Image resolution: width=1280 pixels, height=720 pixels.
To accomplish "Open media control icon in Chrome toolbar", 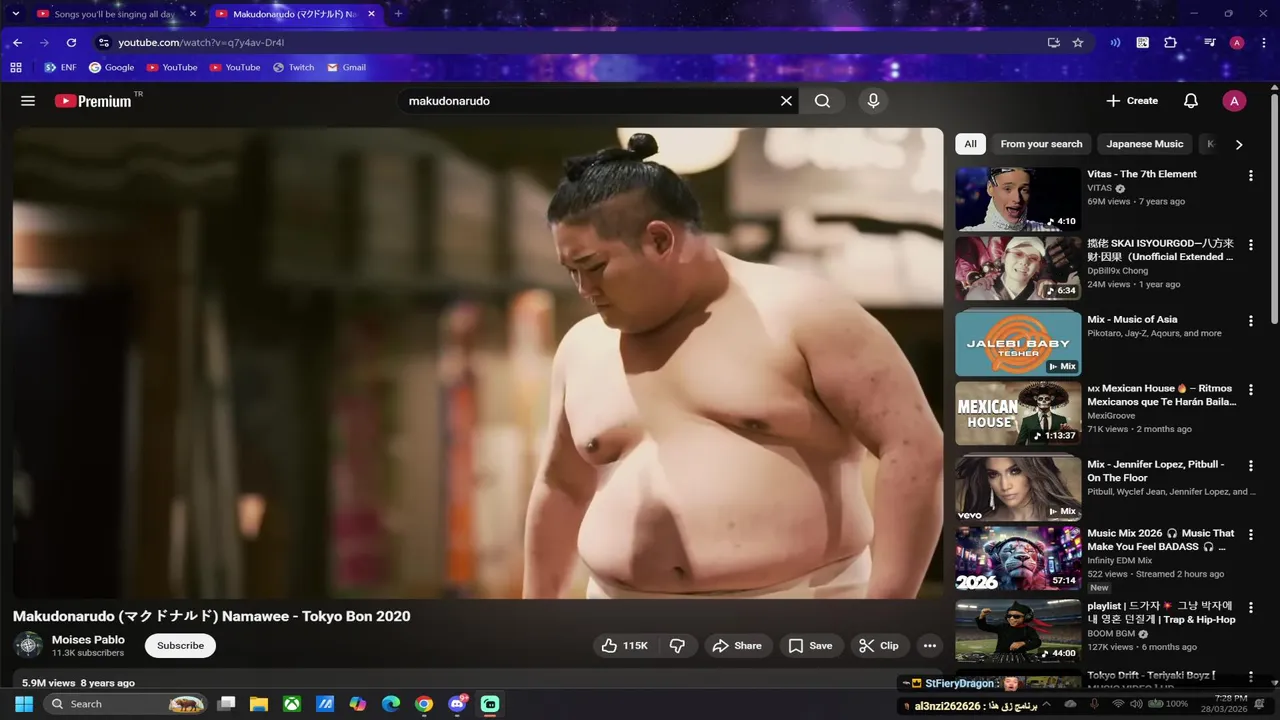I will (1210, 43).
